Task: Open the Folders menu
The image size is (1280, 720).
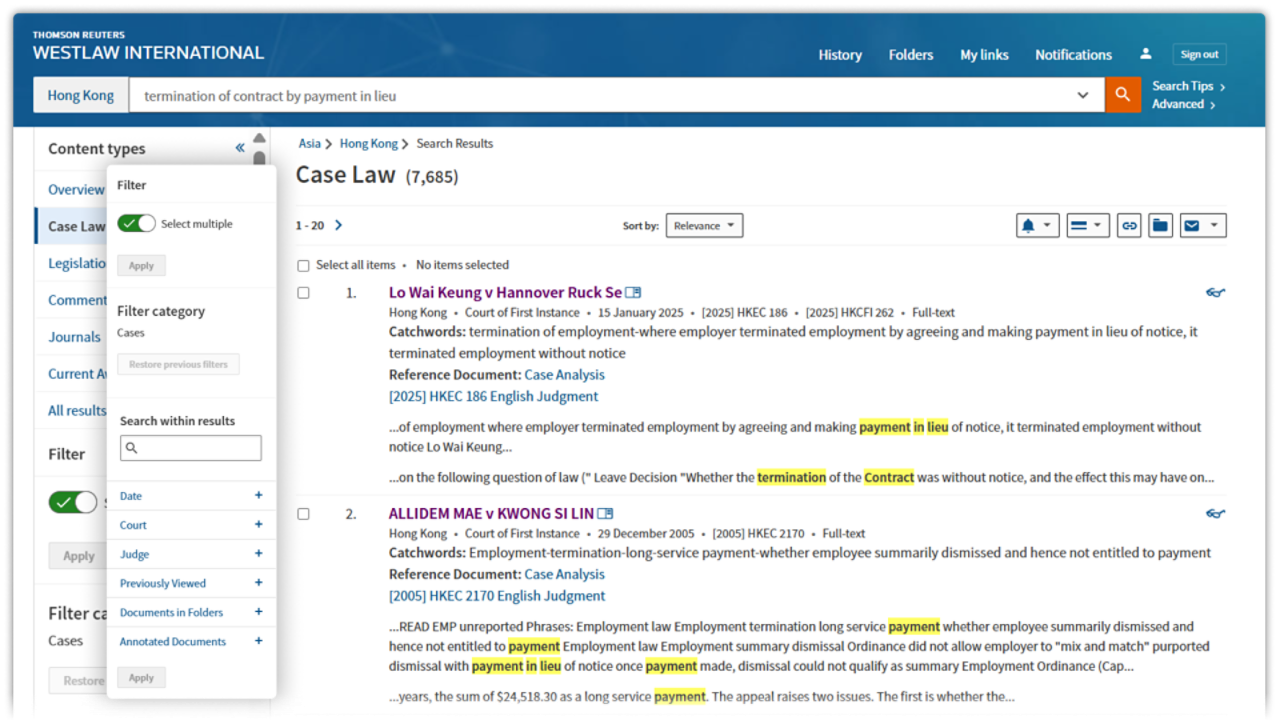Action: tap(910, 55)
